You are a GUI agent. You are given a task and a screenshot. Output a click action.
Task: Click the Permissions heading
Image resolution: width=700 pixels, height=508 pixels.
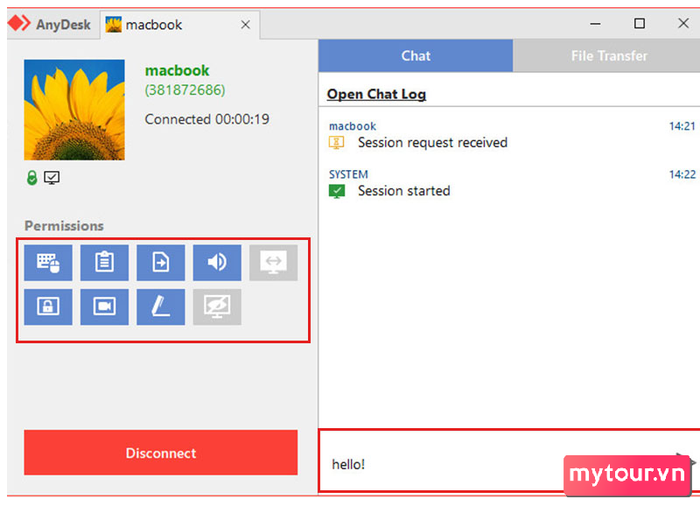click(64, 226)
